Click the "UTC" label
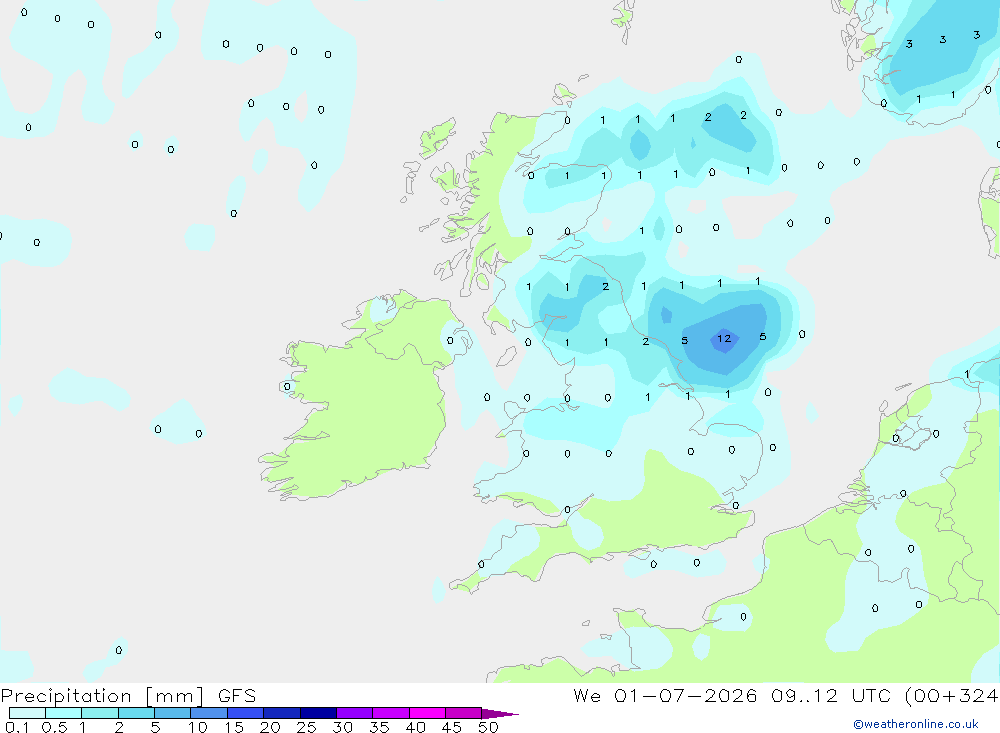Image resolution: width=1000 pixels, height=733 pixels. (872, 696)
